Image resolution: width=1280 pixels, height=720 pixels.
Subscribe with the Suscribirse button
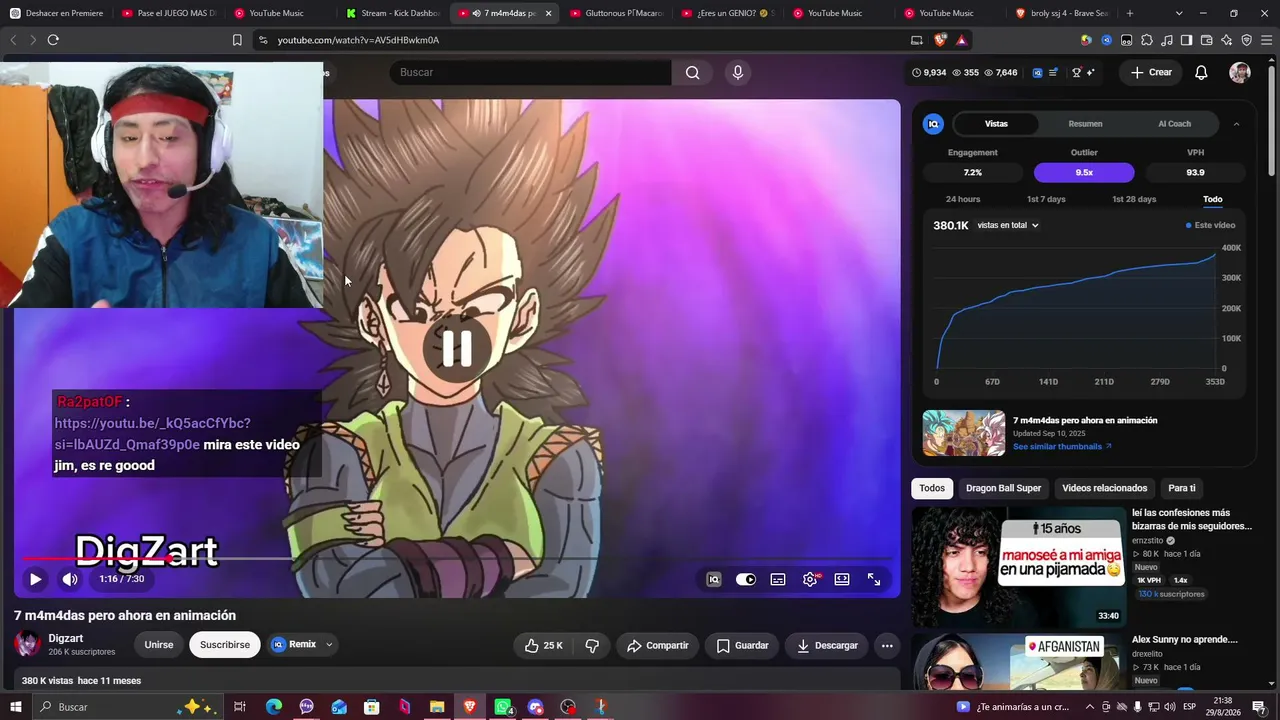(225, 645)
